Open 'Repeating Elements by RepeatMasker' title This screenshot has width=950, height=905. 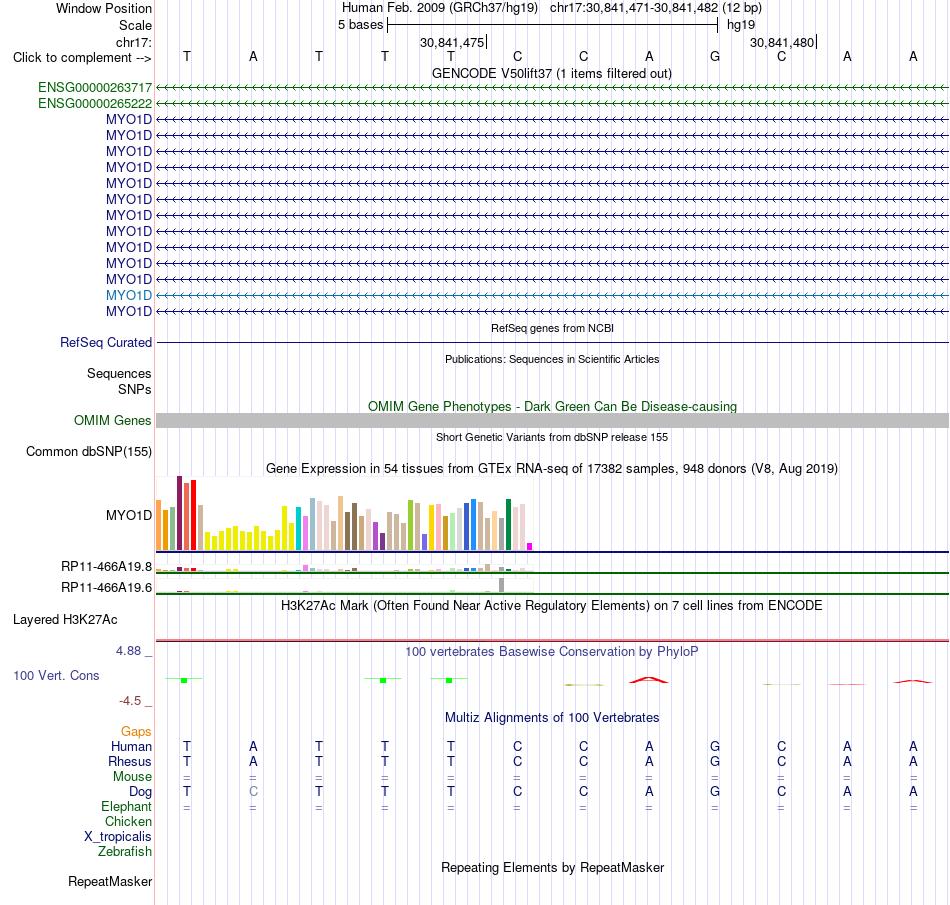(552, 867)
